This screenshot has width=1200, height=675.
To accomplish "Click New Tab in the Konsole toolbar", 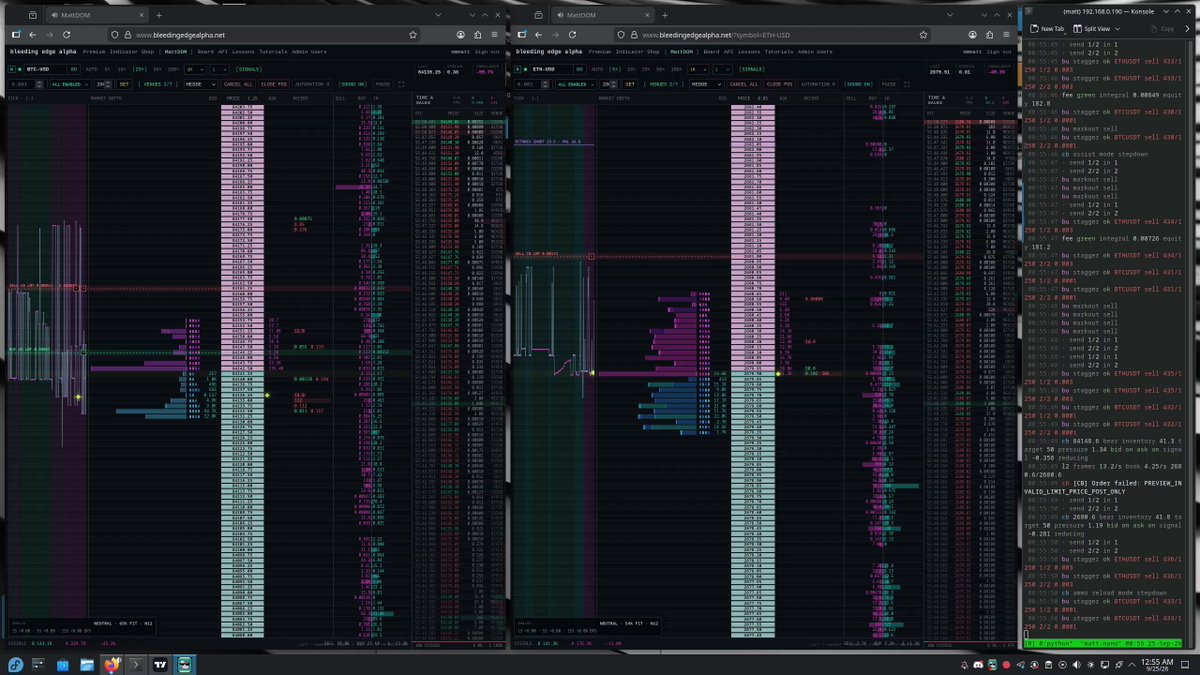I will pos(1048,29).
